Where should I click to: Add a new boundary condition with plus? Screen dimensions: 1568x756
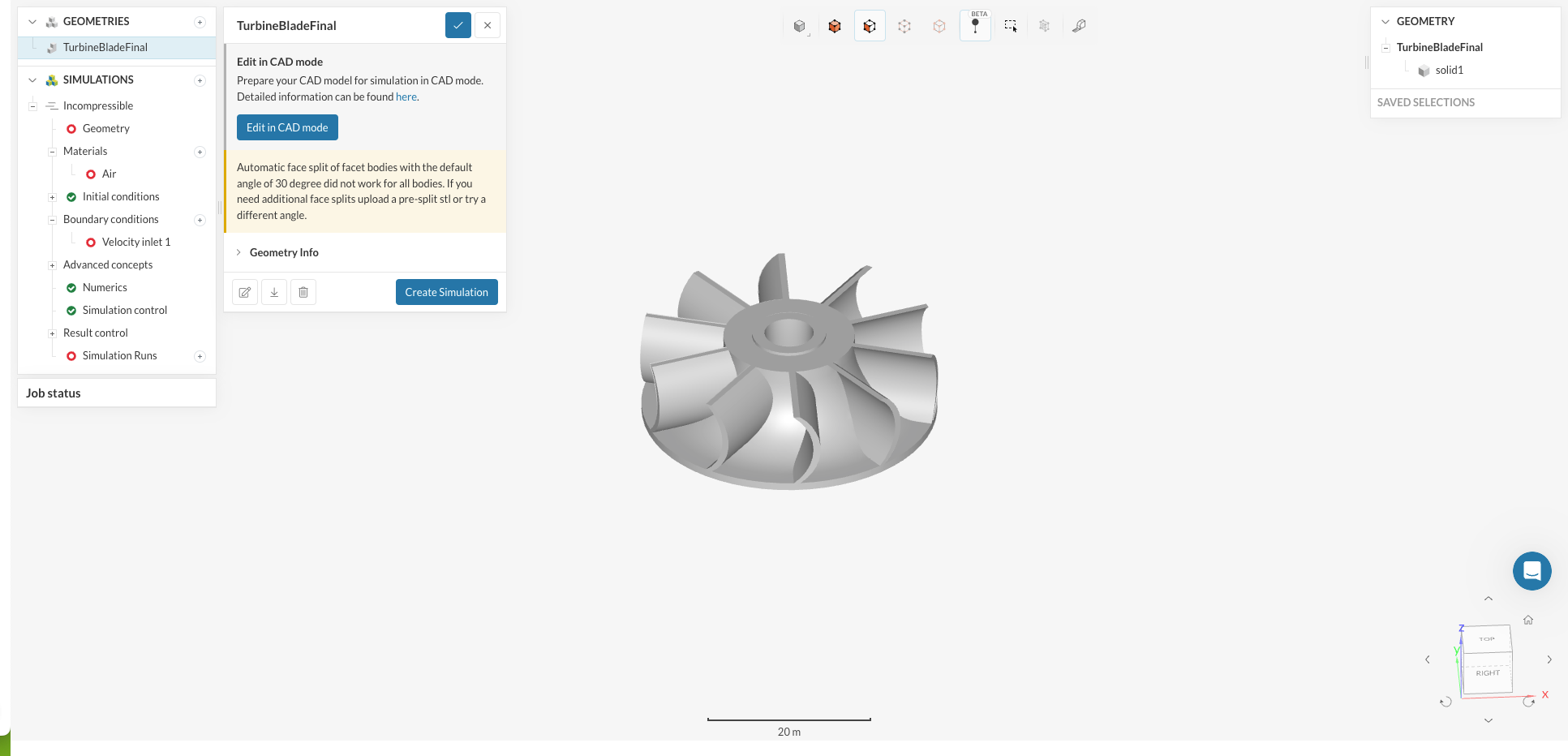click(200, 220)
